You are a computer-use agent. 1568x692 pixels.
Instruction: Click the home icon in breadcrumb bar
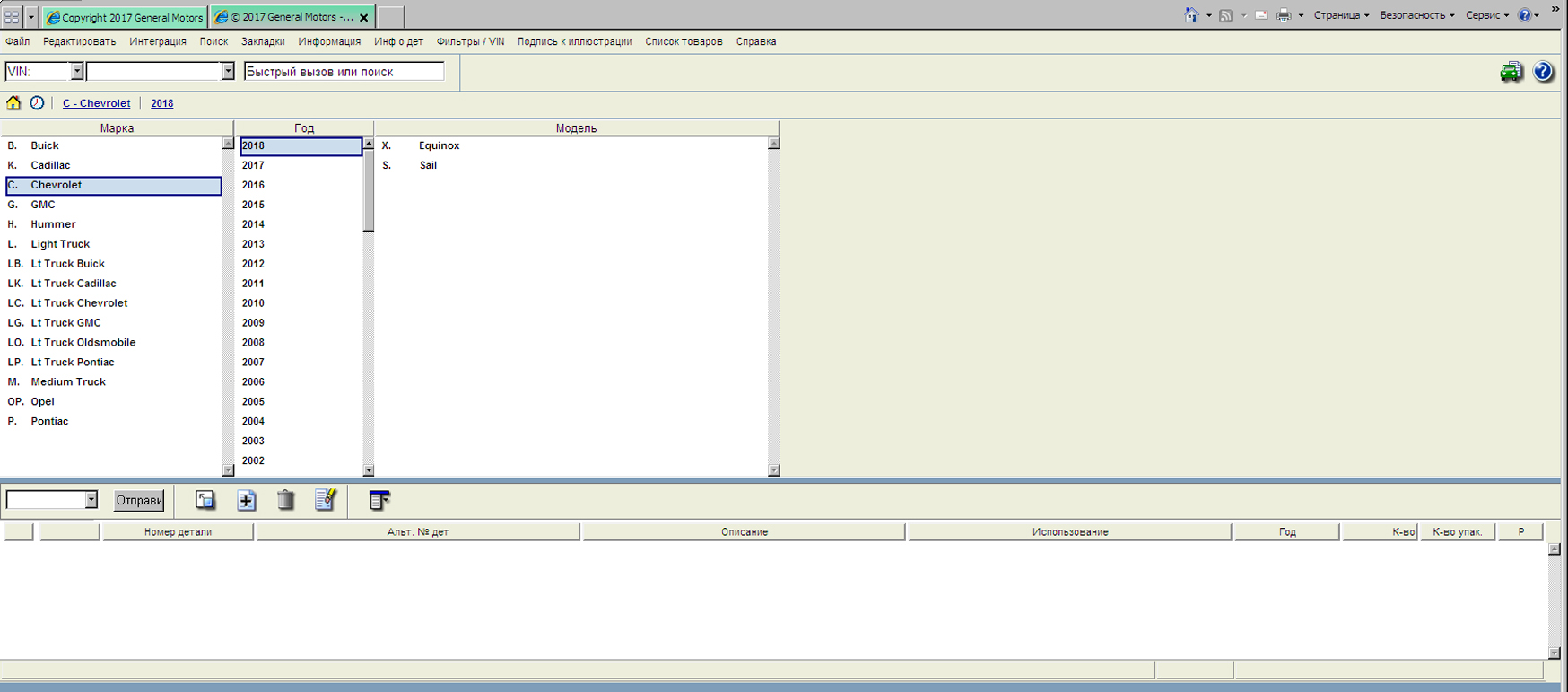13,103
